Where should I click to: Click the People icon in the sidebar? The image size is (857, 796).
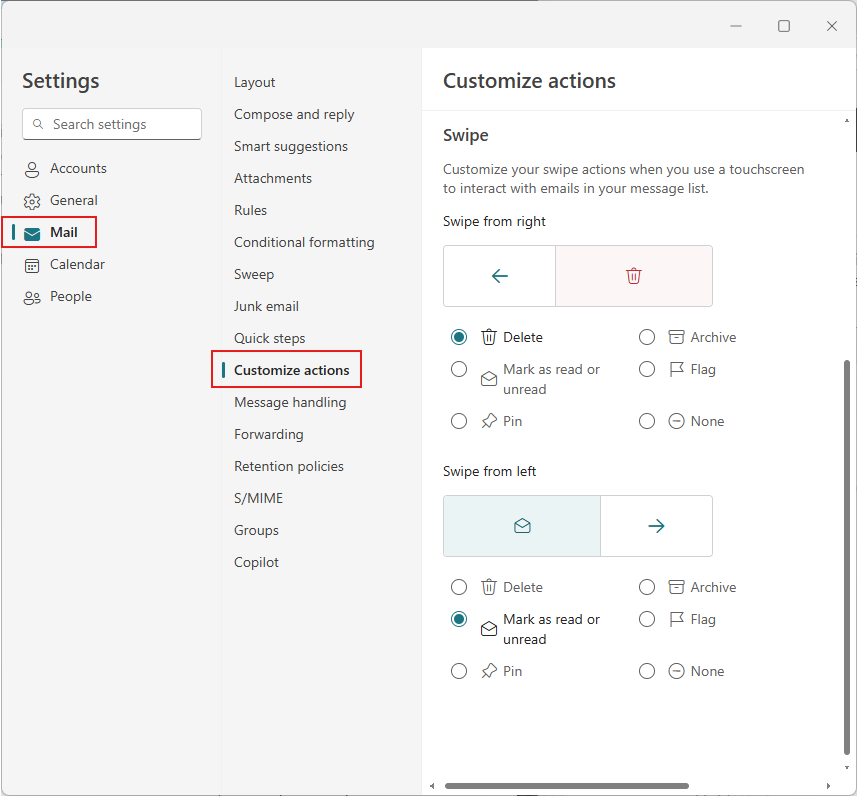pos(33,296)
